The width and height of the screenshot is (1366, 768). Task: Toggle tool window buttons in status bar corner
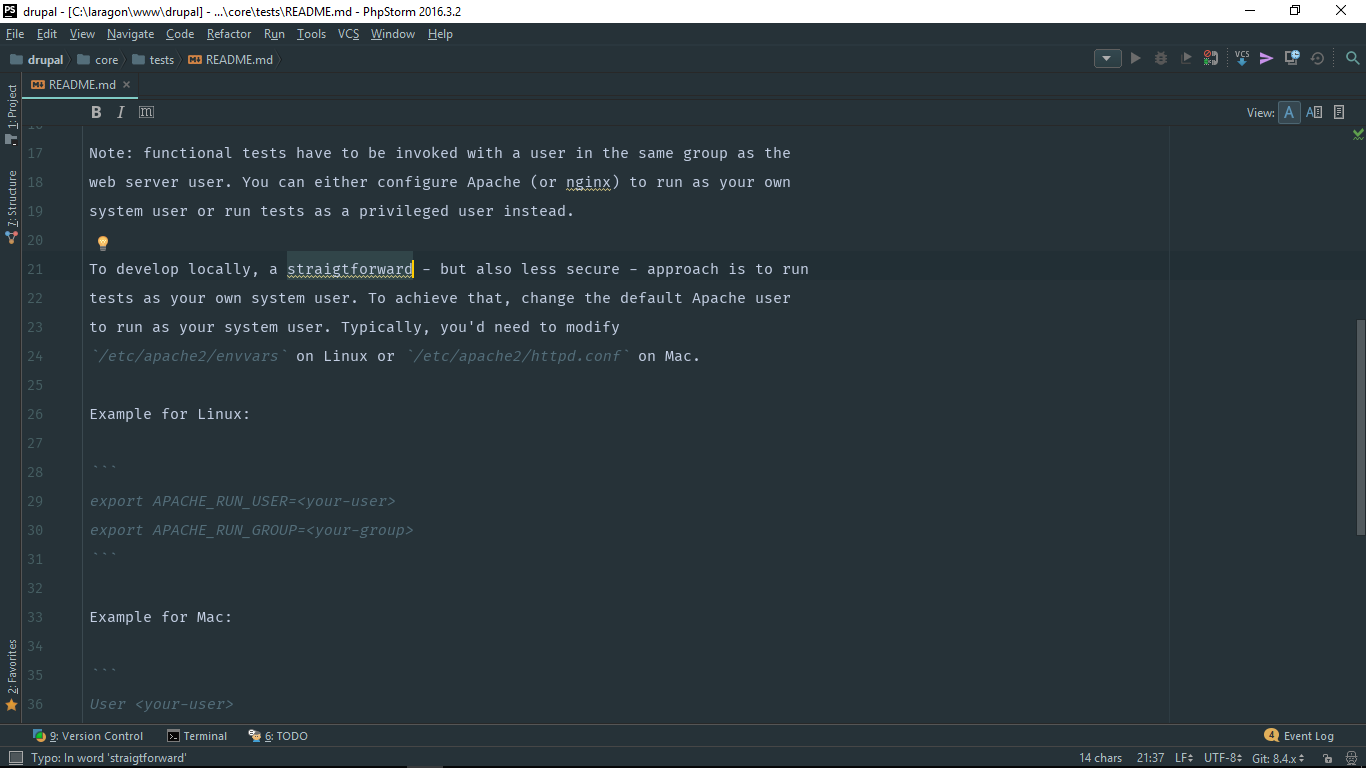[15, 758]
